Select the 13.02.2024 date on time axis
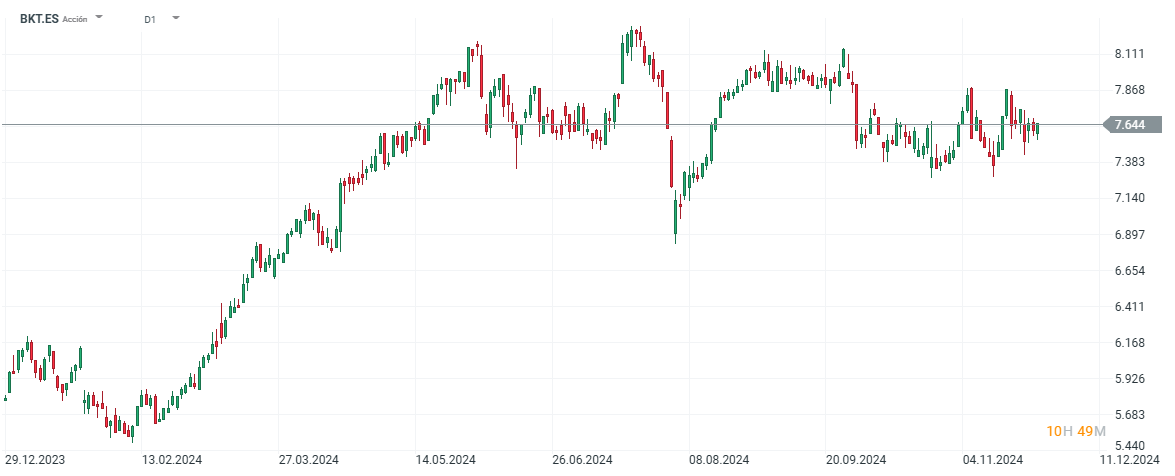Image resolution: width=1175 pixels, height=476 pixels. click(173, 461)
